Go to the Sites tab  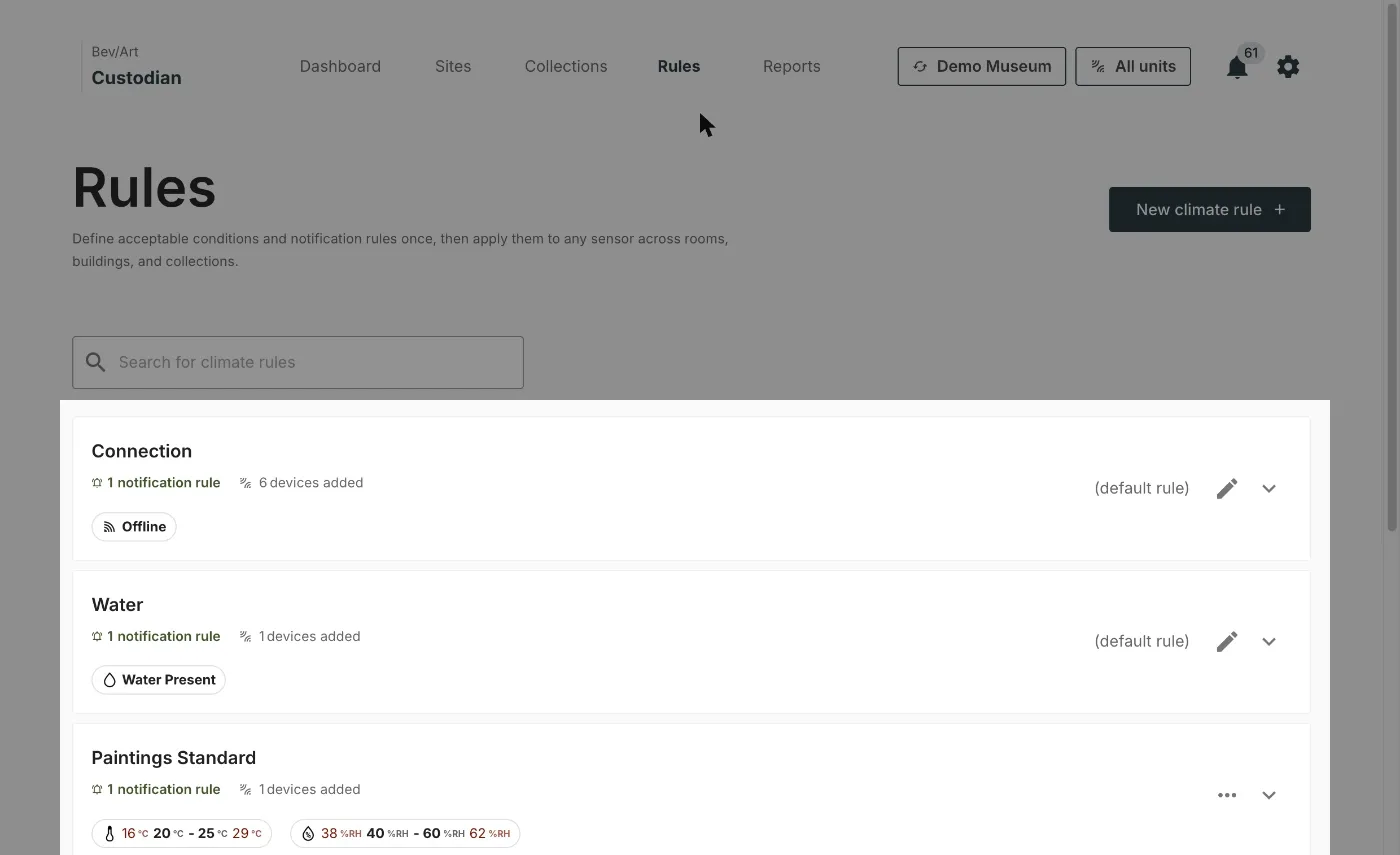coord(453,66)
